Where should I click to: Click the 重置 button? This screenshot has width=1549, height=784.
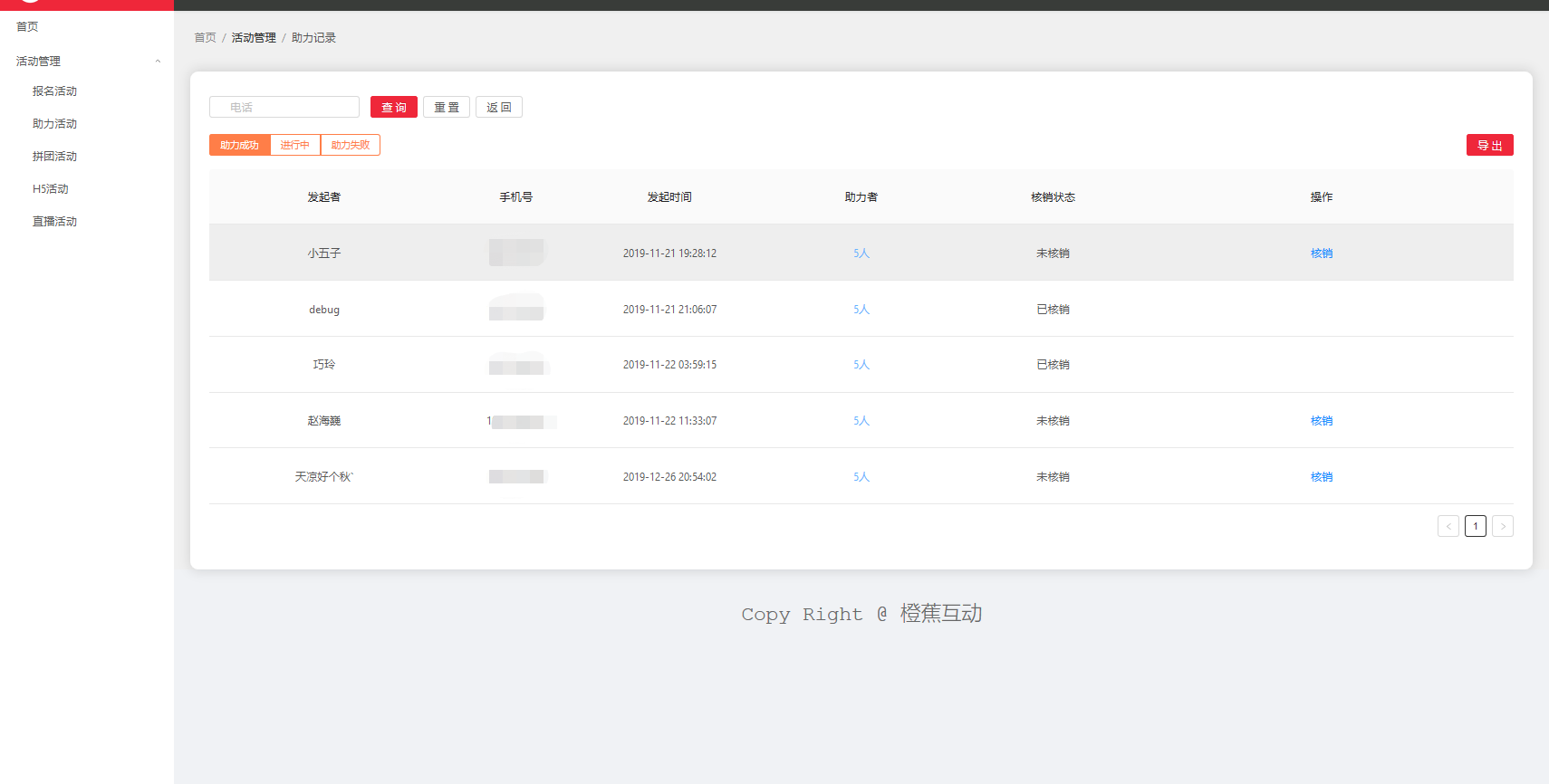447,107
